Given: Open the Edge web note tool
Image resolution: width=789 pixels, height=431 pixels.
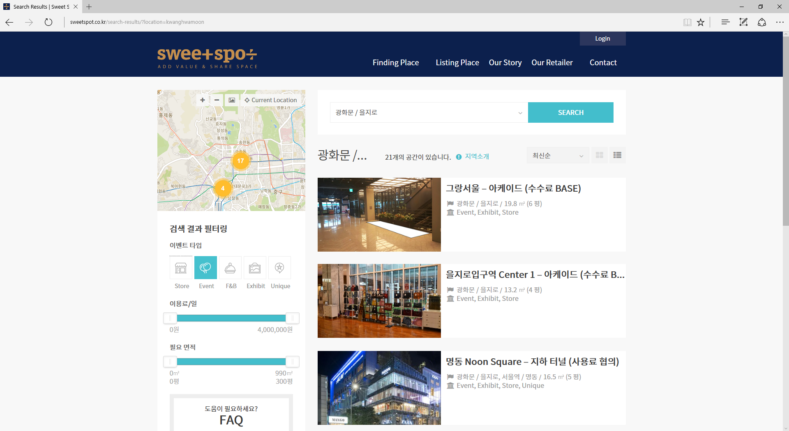Looking at the screenshot, I should tap(743, 21).
